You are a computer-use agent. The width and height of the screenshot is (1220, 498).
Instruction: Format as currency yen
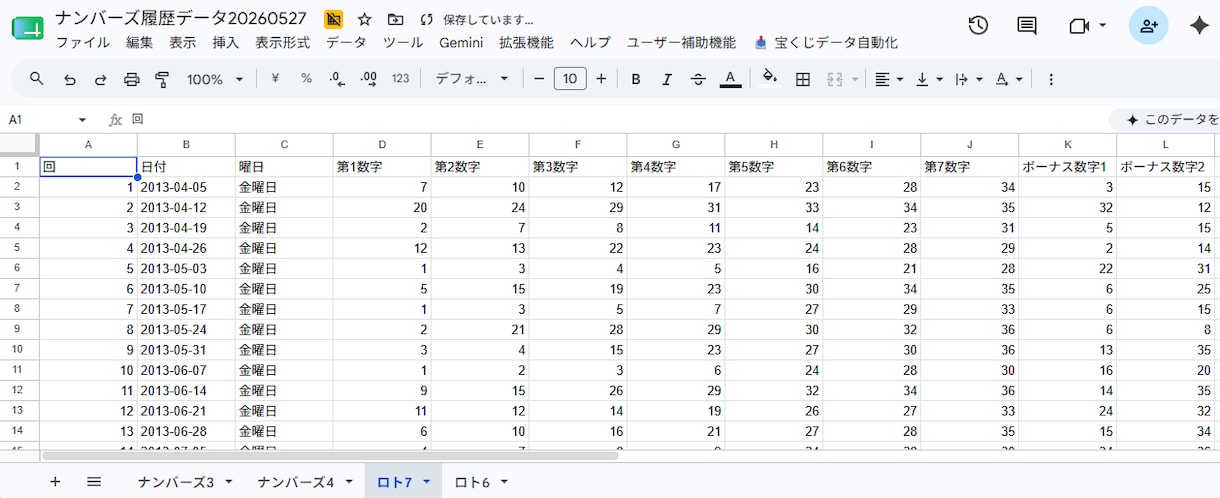(275, 79)
